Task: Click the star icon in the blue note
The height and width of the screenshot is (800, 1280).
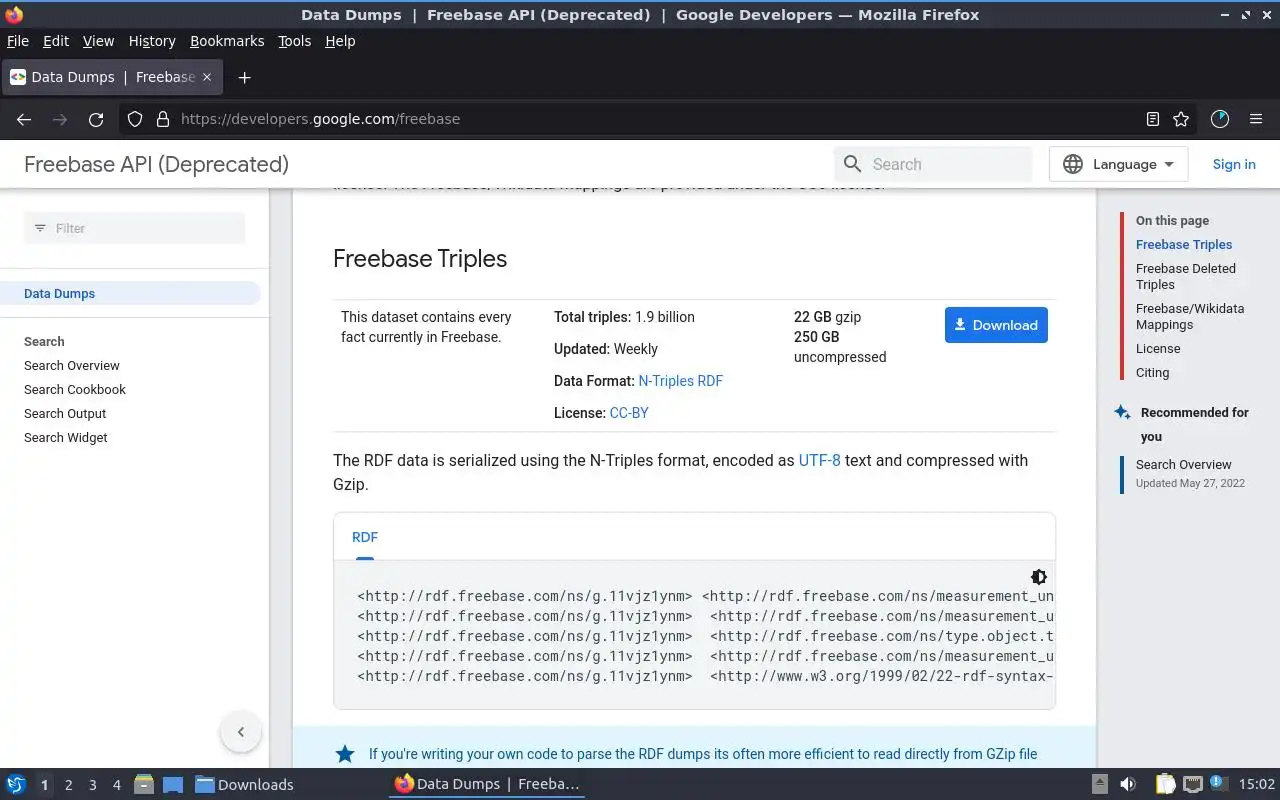Action: [x=345, y=754]
